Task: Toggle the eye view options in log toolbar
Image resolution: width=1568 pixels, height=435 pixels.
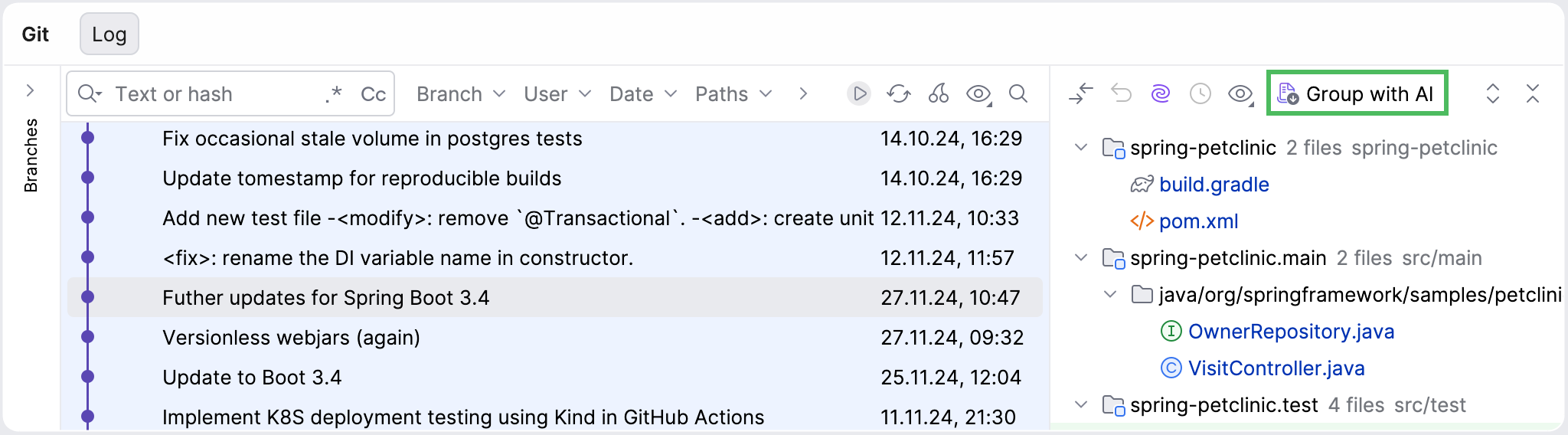Action: [978, 94]
